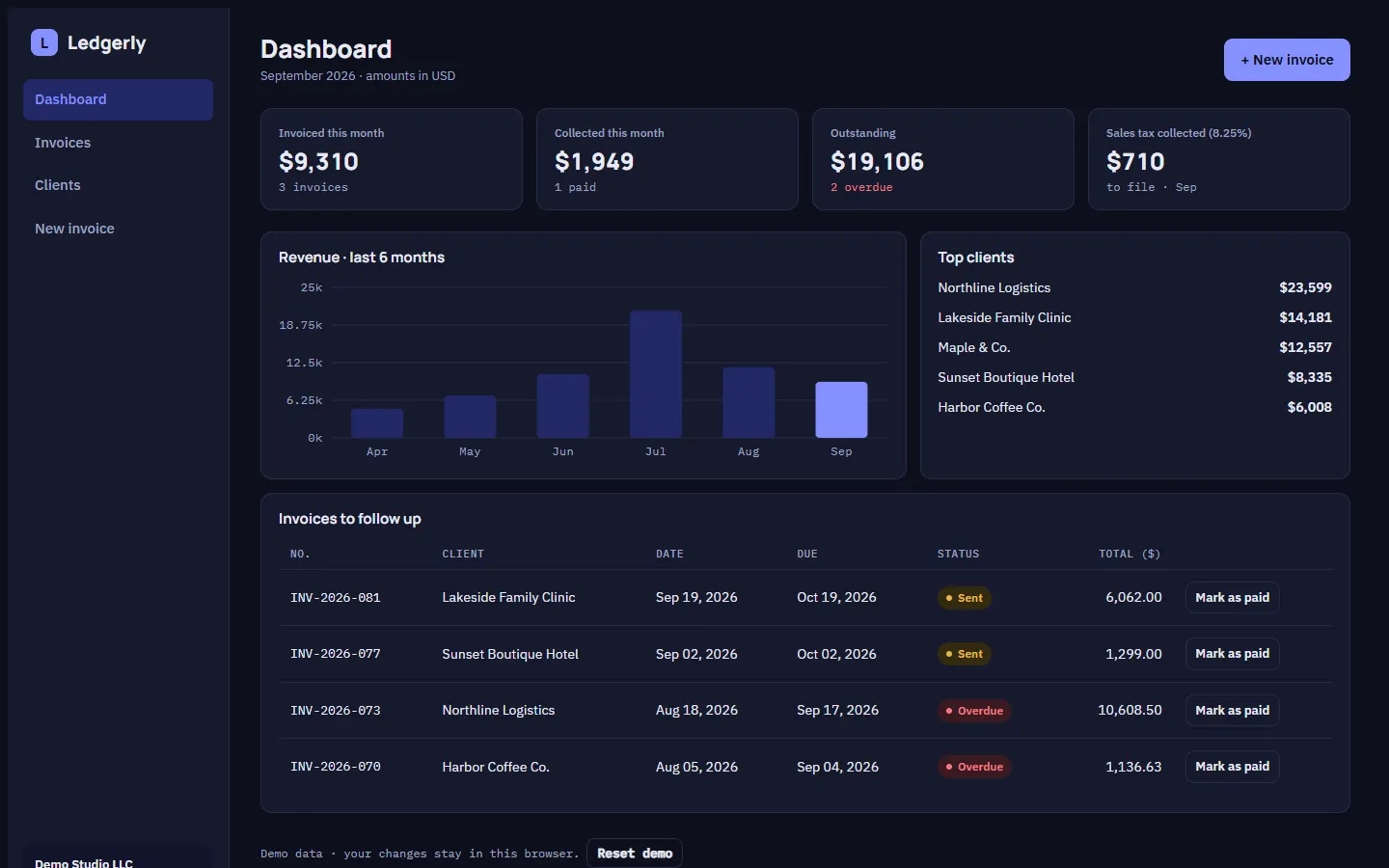Click the total 10,608.50 cell
The height and width of the screenshot is (868, 1389).
pyautogui.click(x=1130, y=711)
